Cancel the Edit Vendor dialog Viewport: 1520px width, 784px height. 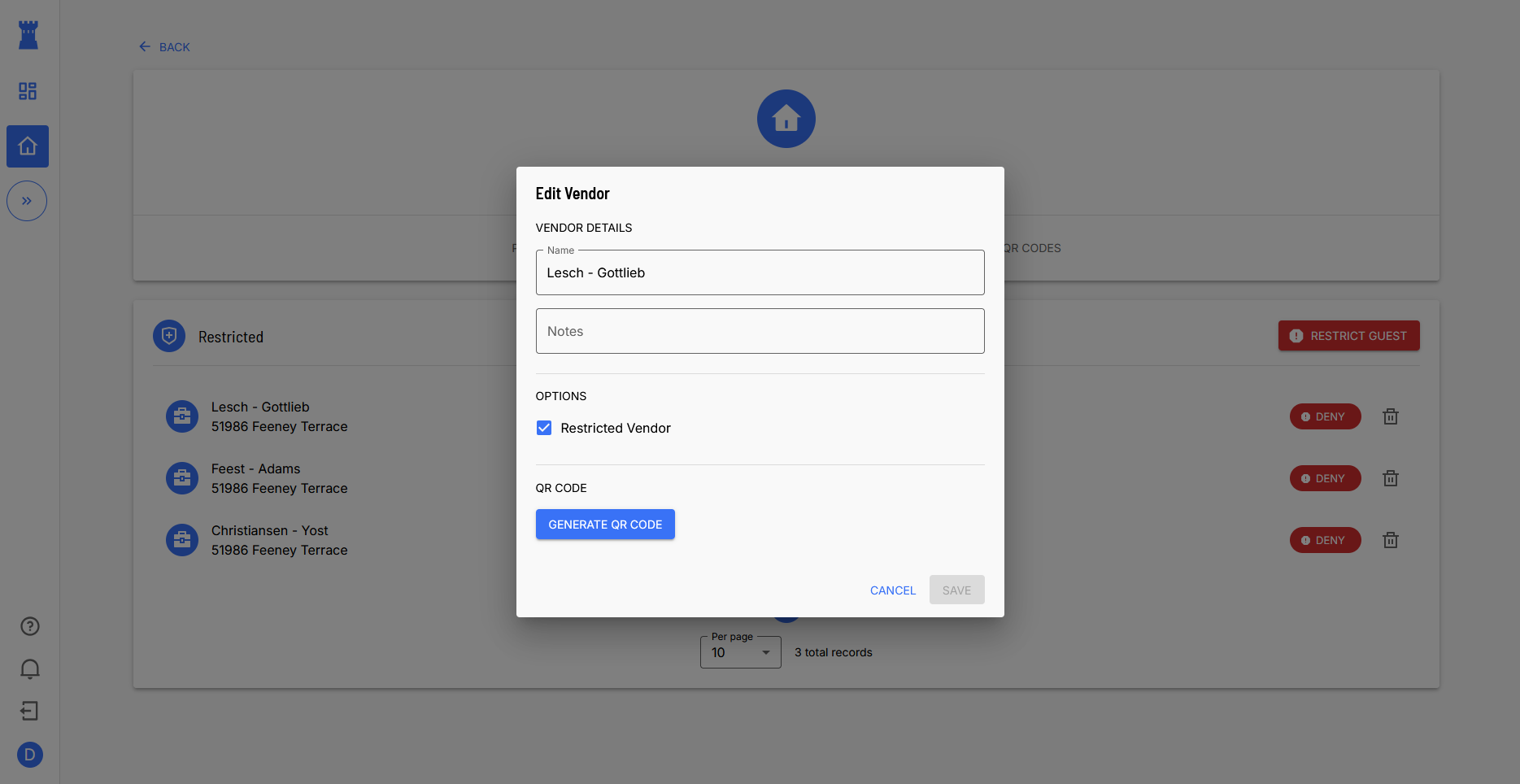tap(892, 590)
